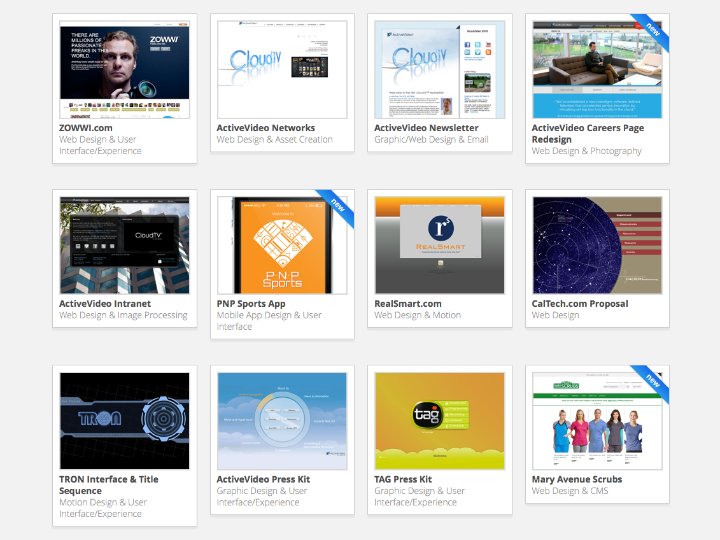720x540 pixels.
Task: Open the ActiveVideo Careers Page Redesign thumbnail
Action: (597, 69)
